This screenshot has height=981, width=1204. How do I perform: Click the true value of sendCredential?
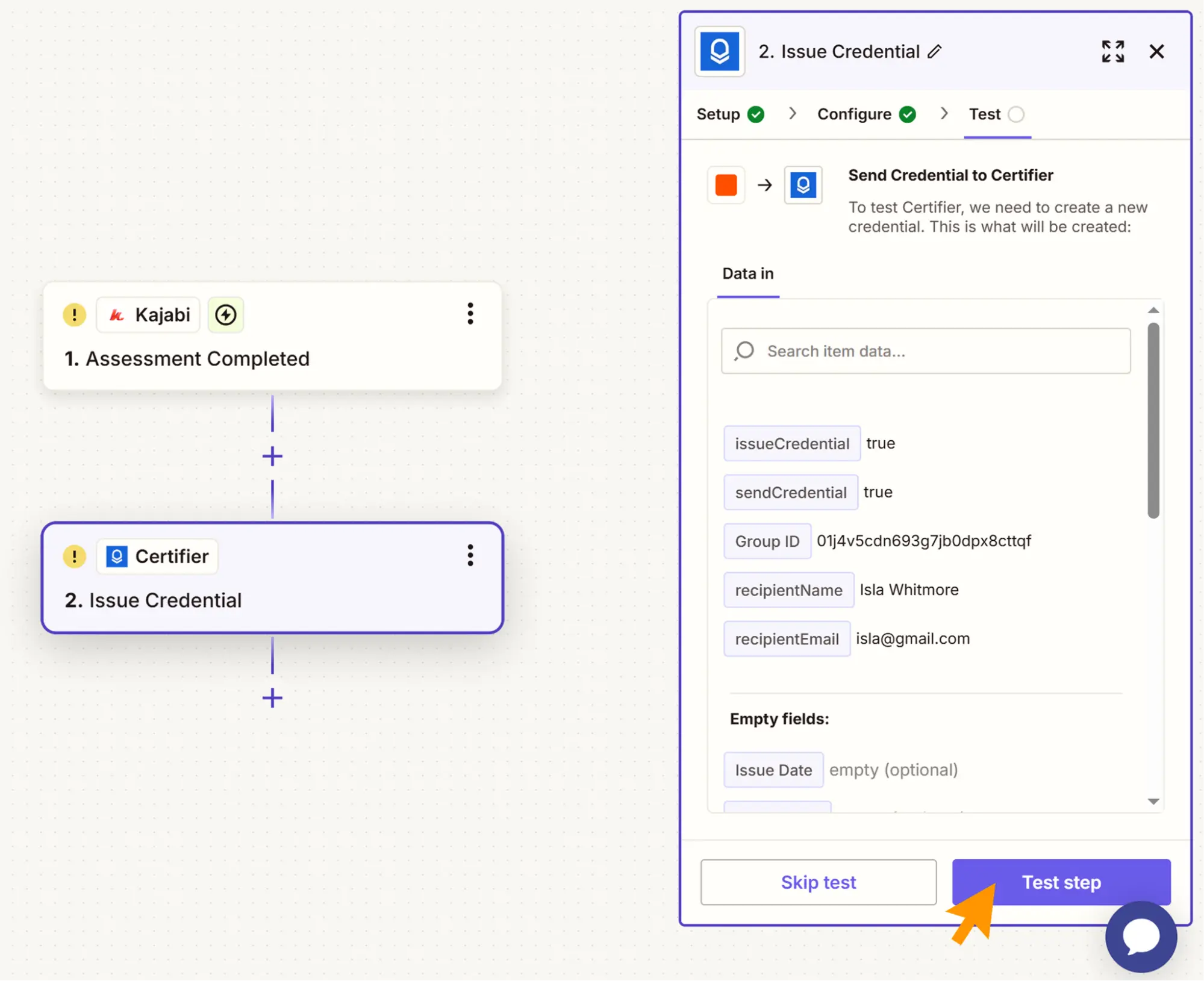(878, 492)
